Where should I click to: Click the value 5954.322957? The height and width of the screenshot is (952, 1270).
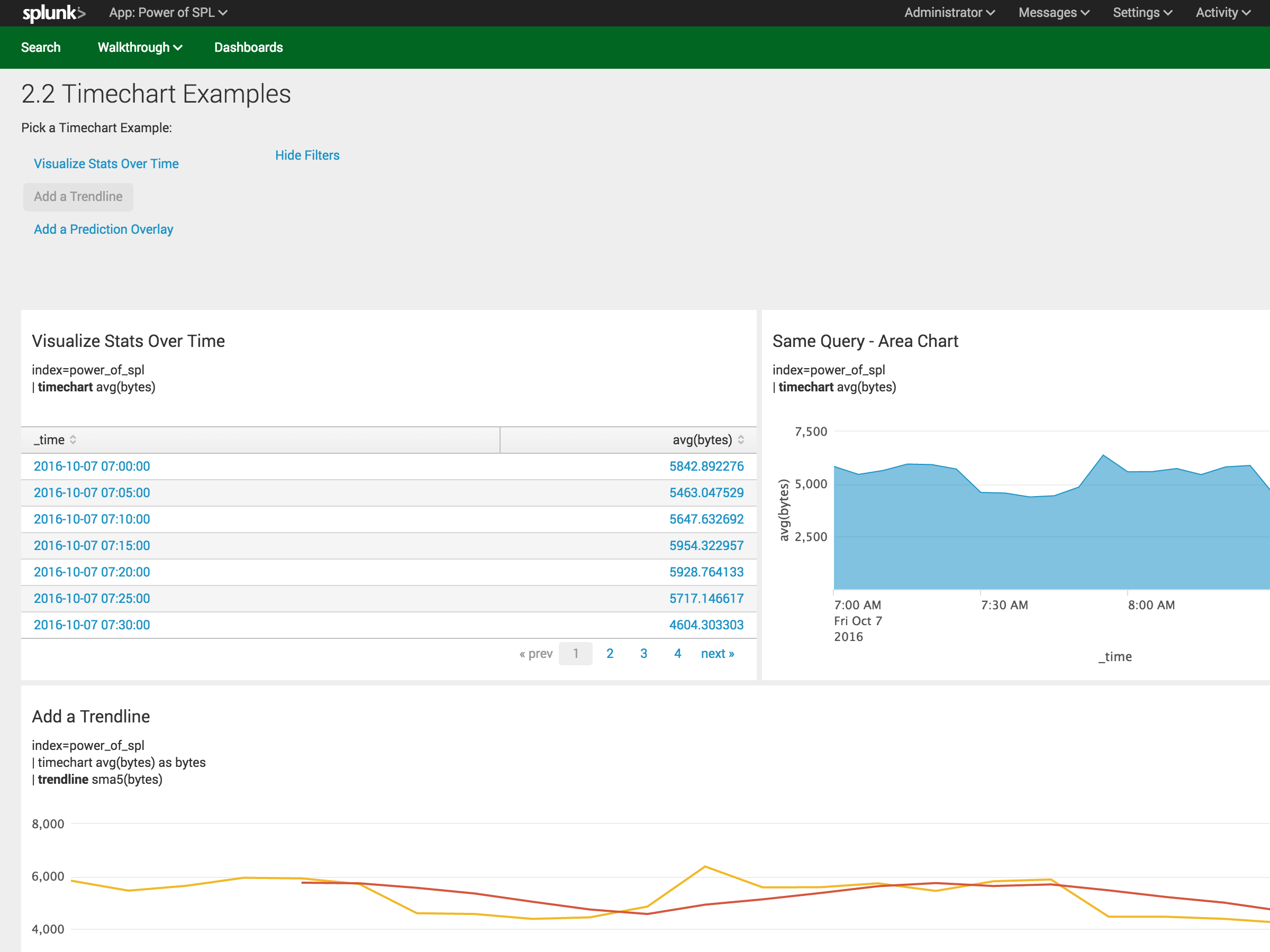706,546
